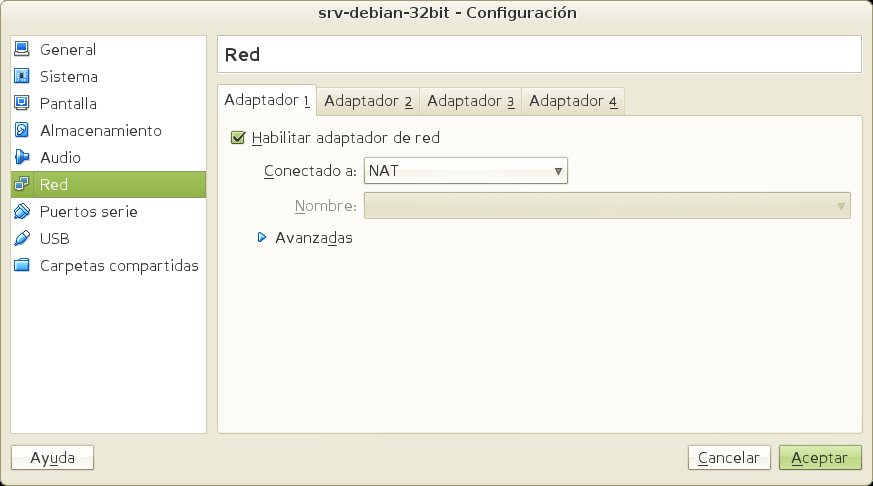Select the Audio speaker icon

(x=22, y=157)
